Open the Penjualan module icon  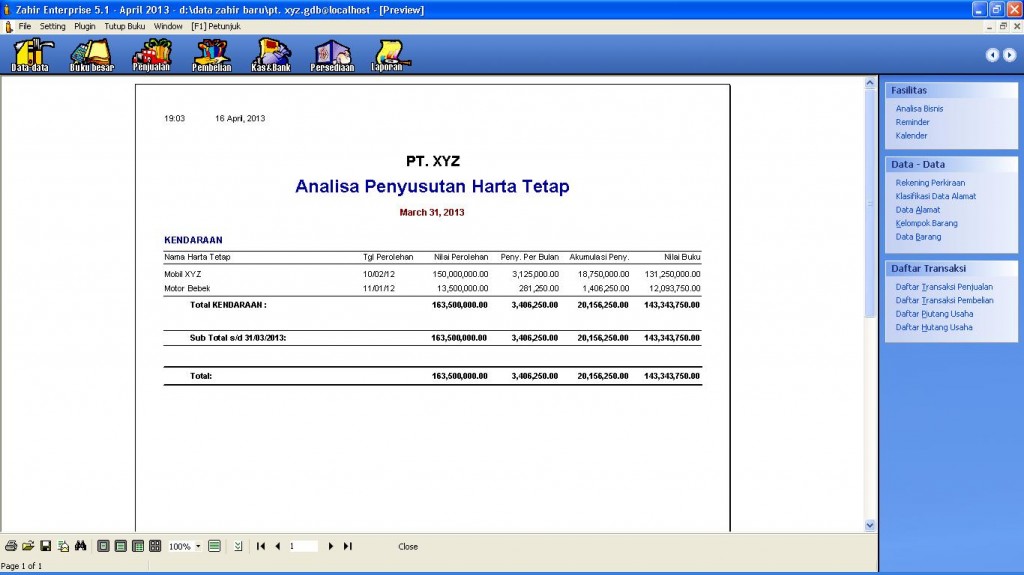(151, 55)
